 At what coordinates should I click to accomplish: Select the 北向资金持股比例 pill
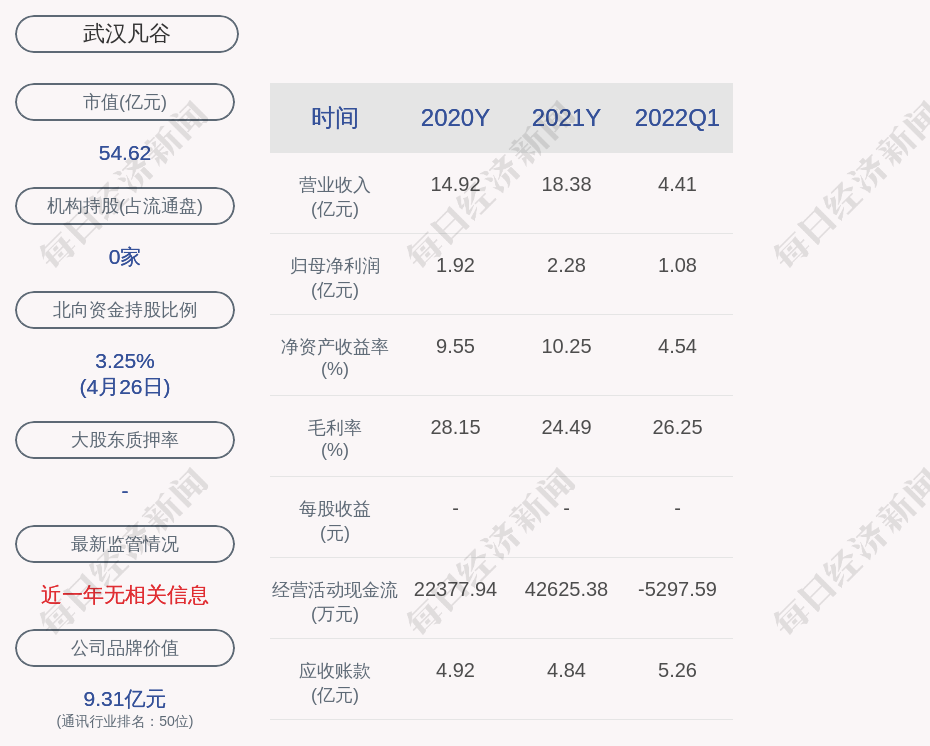pos(125,310)
